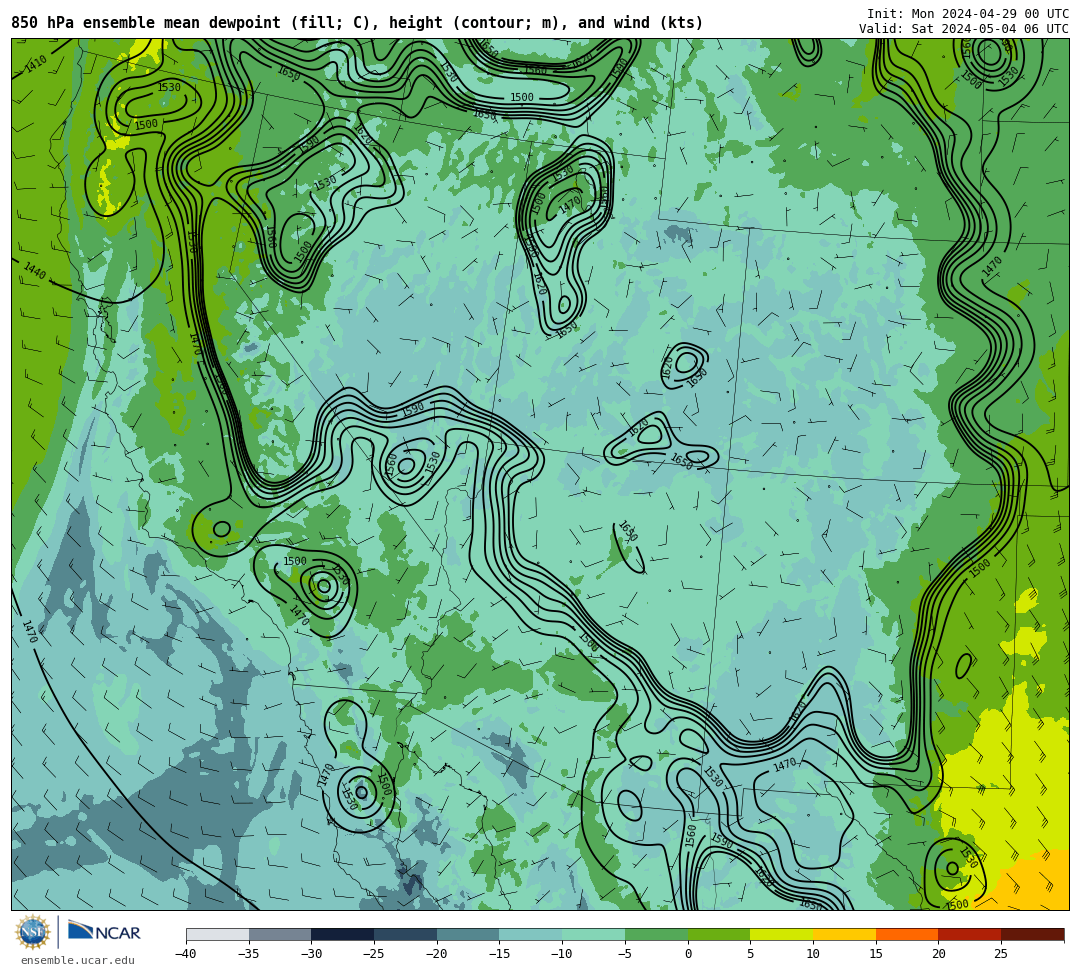Image resolution: width=1080 pixels, height=973 pixels.
Task: Click the 1410 height contour label
Action: (x=36, y=63)
